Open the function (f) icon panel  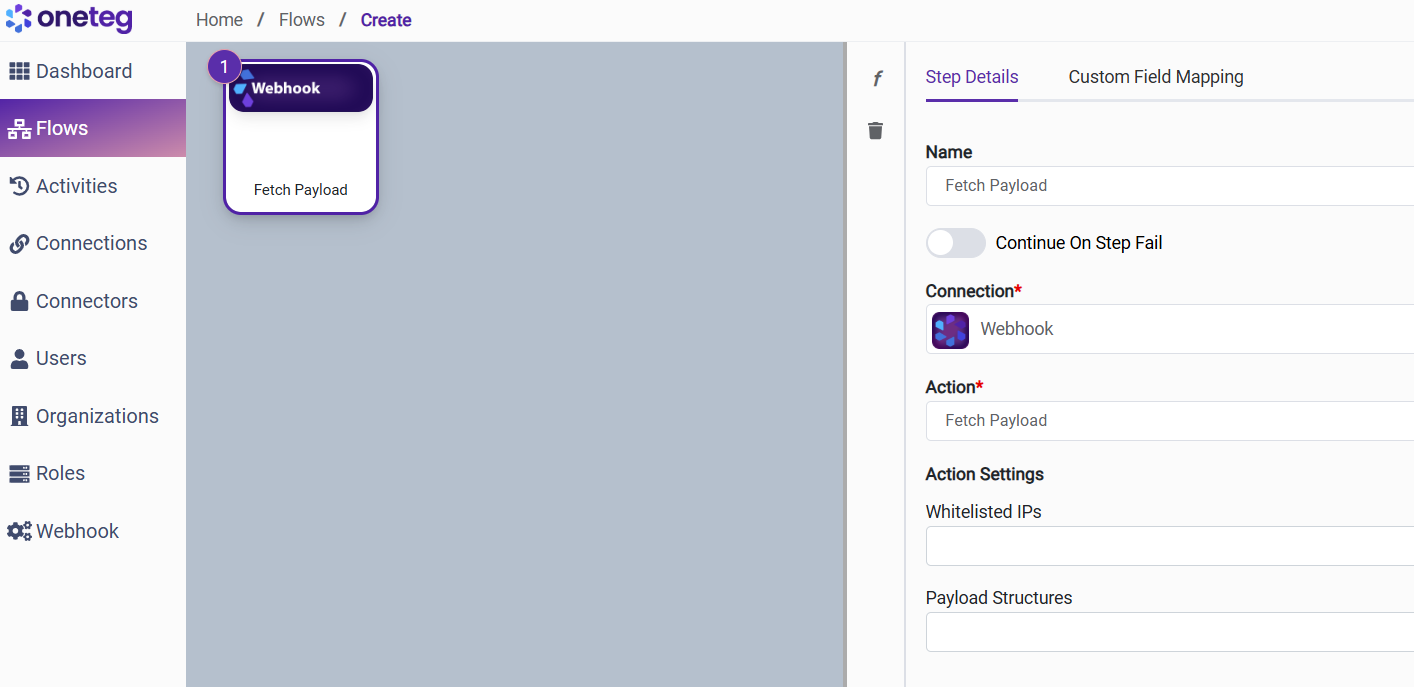tap(877, 79)
